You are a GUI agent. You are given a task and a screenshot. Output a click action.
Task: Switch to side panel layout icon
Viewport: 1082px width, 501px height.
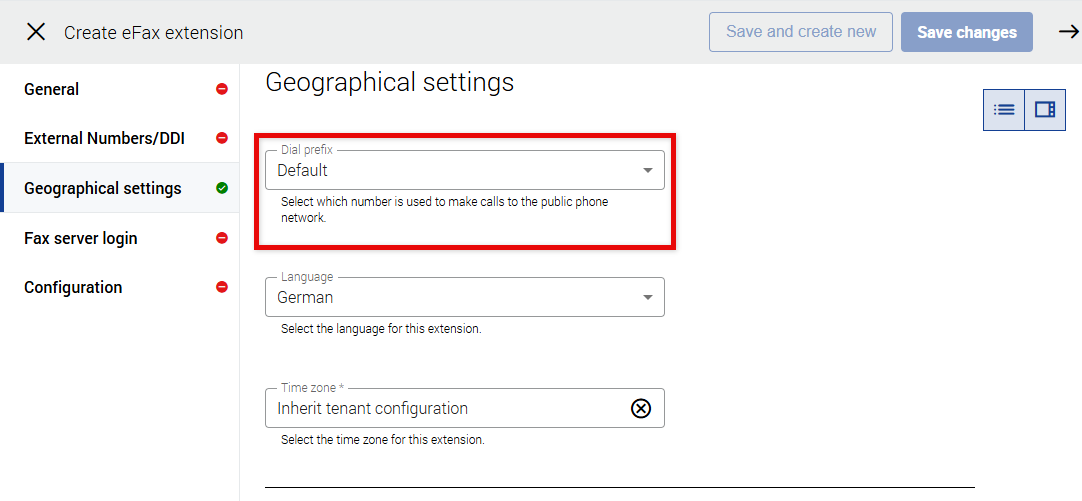point(1045,110)
